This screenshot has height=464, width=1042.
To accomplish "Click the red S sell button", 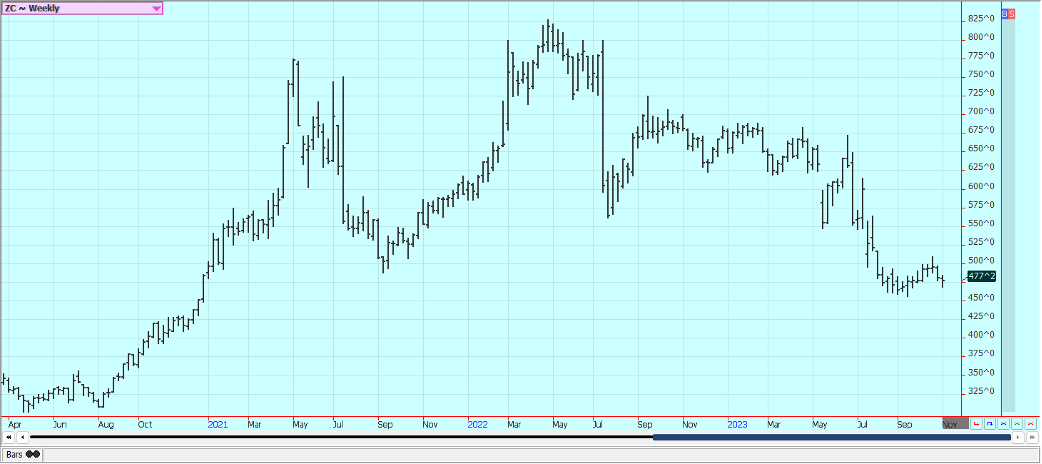I will (1012, 13).
